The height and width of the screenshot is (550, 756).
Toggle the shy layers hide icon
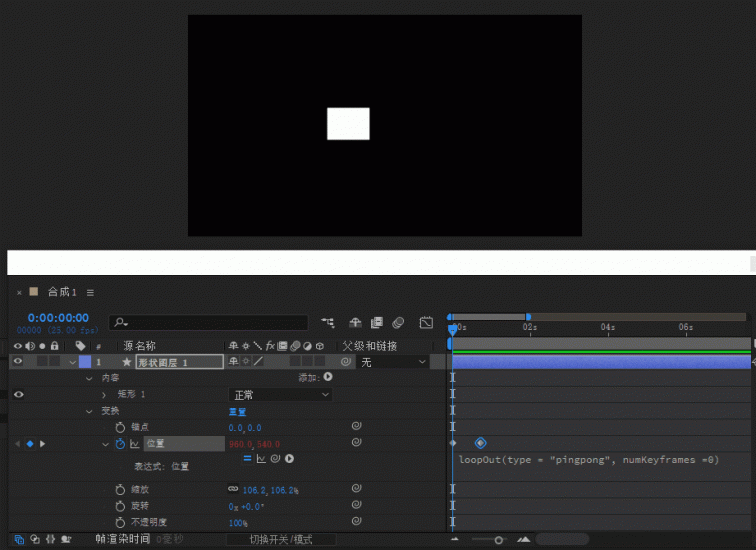coord(355,322)
